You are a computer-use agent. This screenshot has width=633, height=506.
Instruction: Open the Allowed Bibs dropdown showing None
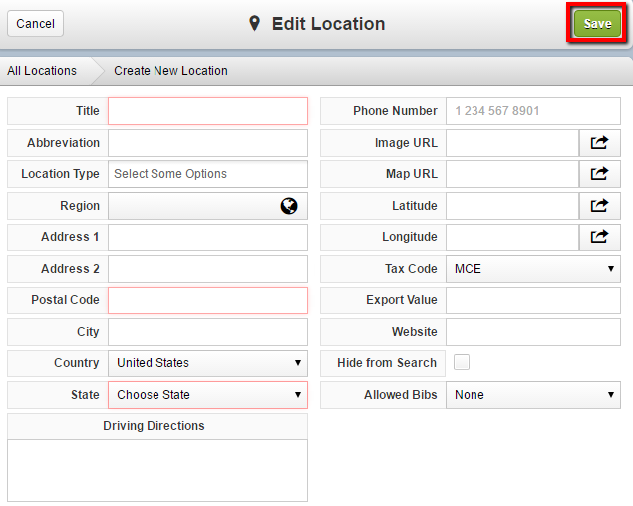pyautogui.click(x=533, y=395)
